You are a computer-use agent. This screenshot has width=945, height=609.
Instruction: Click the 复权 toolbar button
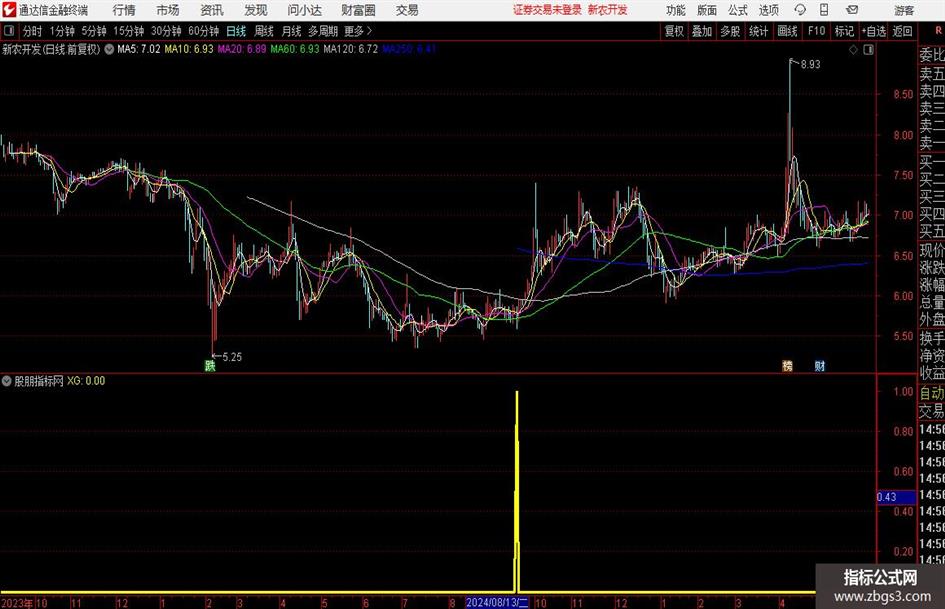pyautogui.click(x=674, y=31)
